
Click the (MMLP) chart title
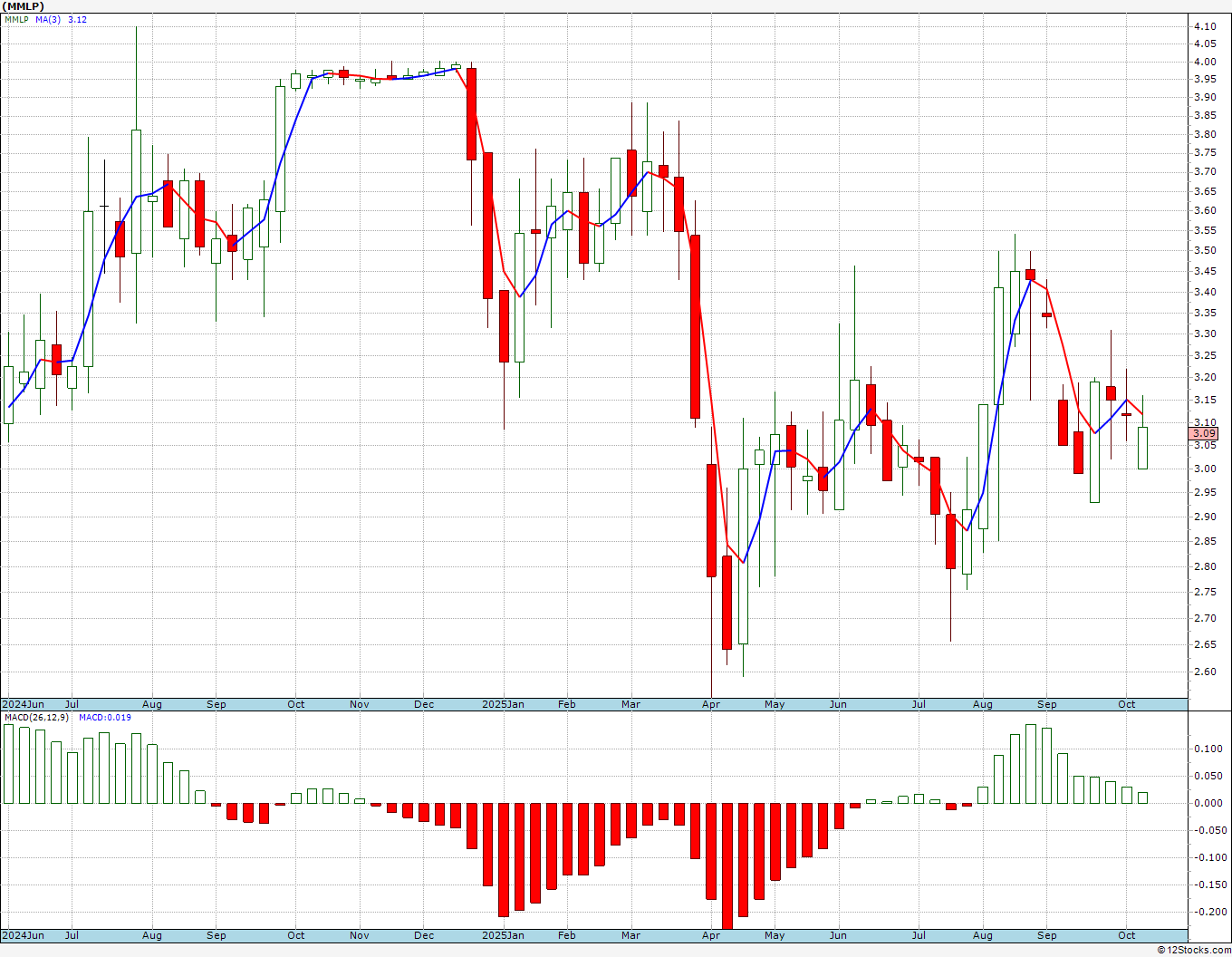(23, 6)
